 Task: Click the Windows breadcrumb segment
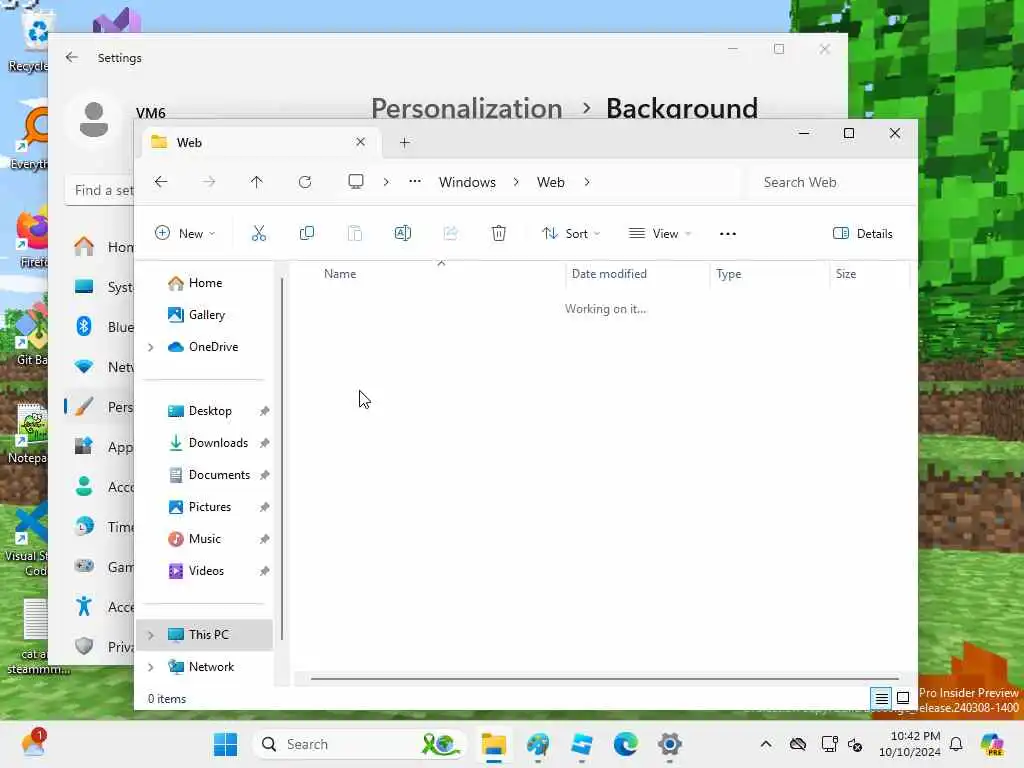(467, 182)
